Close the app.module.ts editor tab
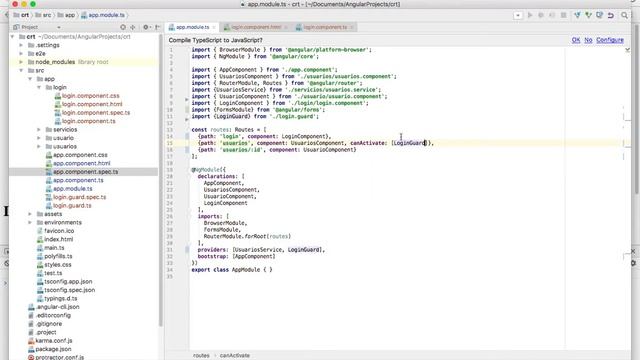Screen dimensions: 640x360 coord(213,27)
